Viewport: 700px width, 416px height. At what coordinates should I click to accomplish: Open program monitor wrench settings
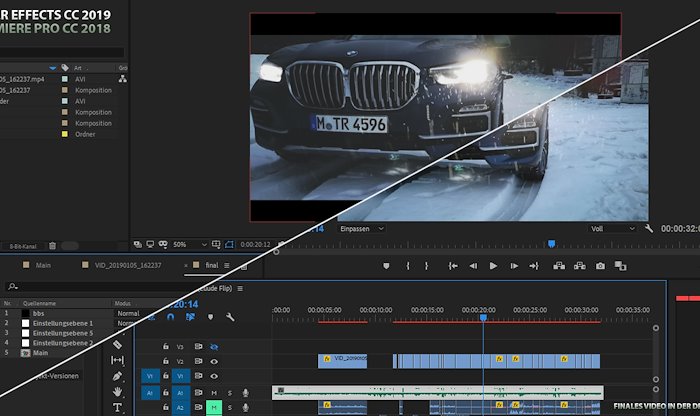649,229
